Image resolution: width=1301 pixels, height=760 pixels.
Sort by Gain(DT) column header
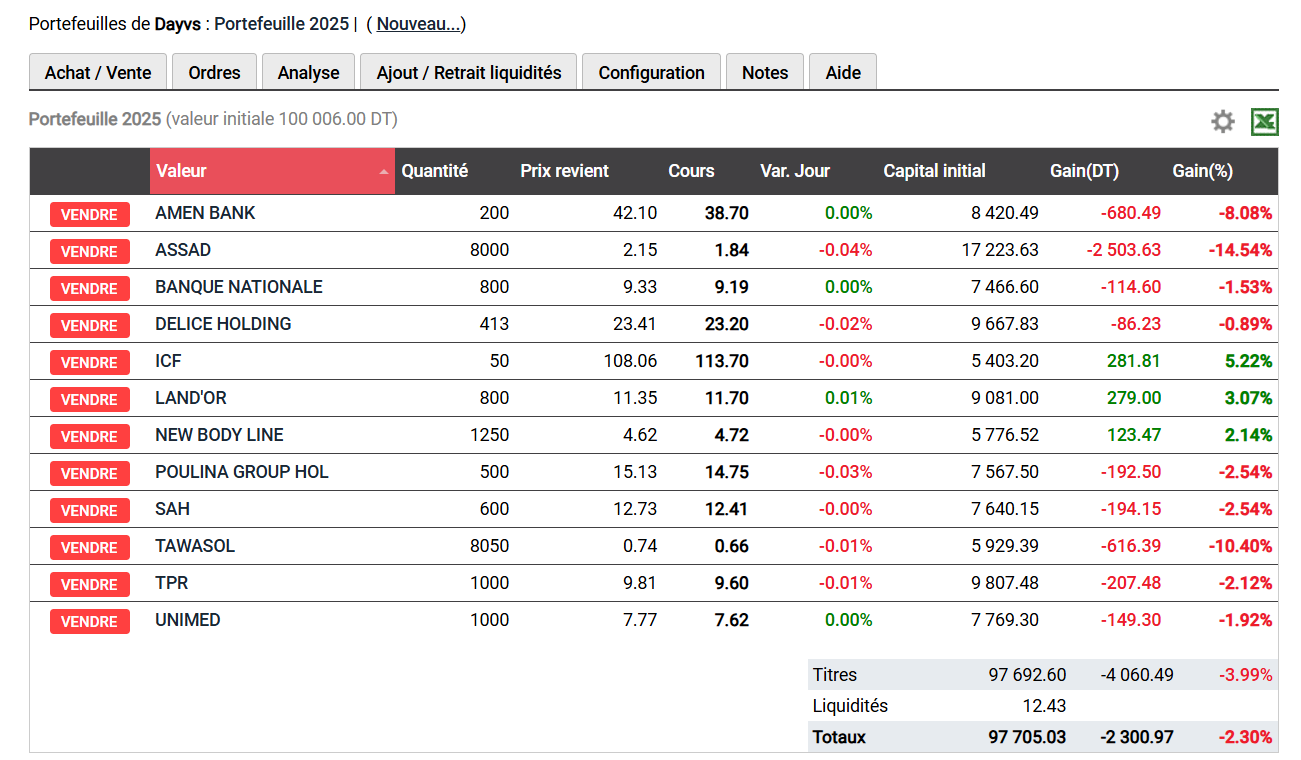(1084, 171)
